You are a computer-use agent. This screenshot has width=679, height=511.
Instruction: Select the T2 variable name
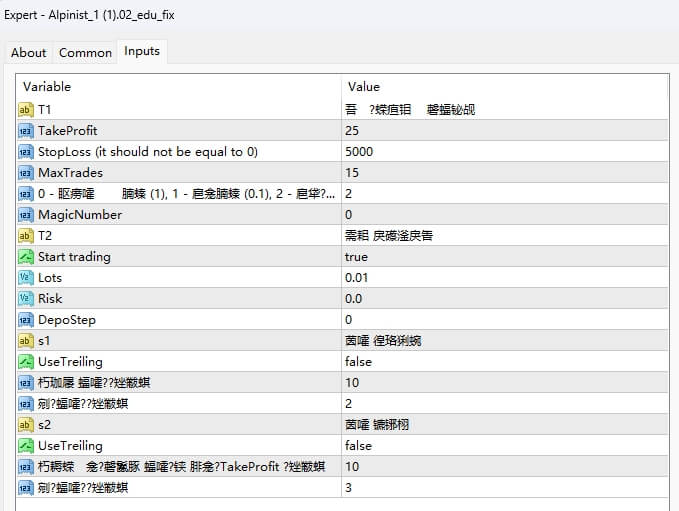pos(45,236)
